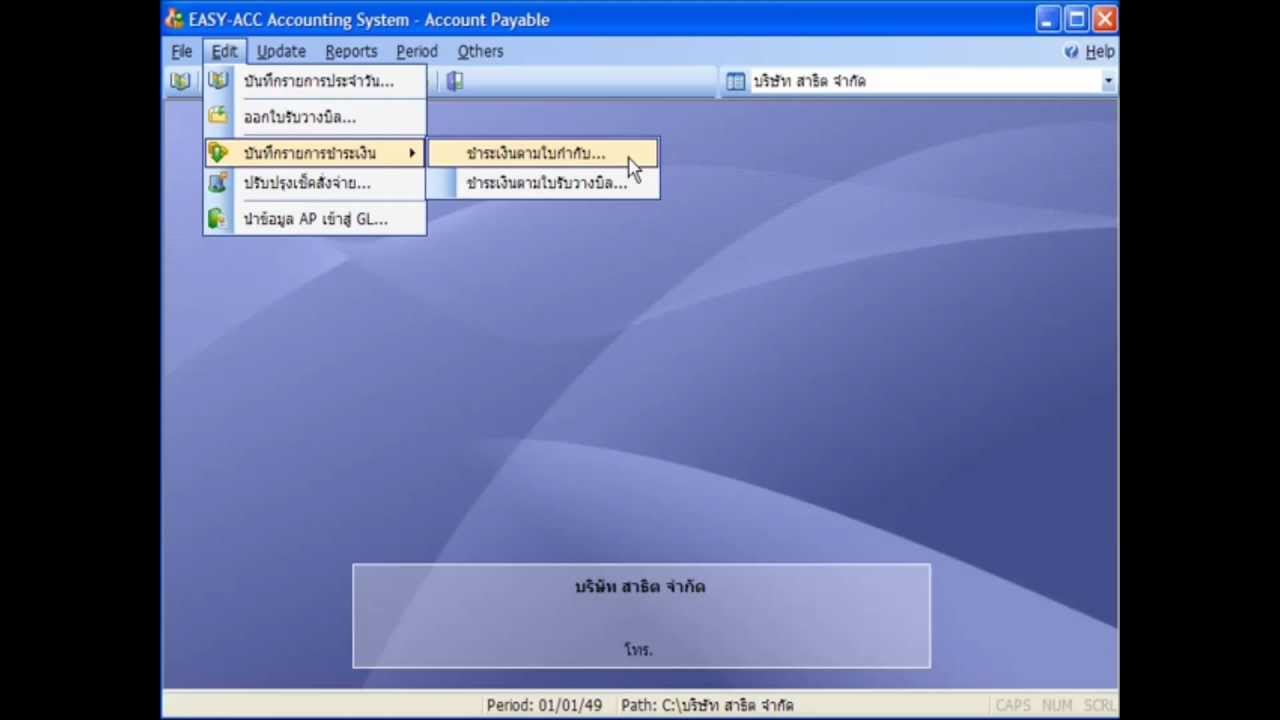This screenshot has height=720, width=1280.
Task: Click the Period: 01/01/49 status entry
Action: (544, 705)
